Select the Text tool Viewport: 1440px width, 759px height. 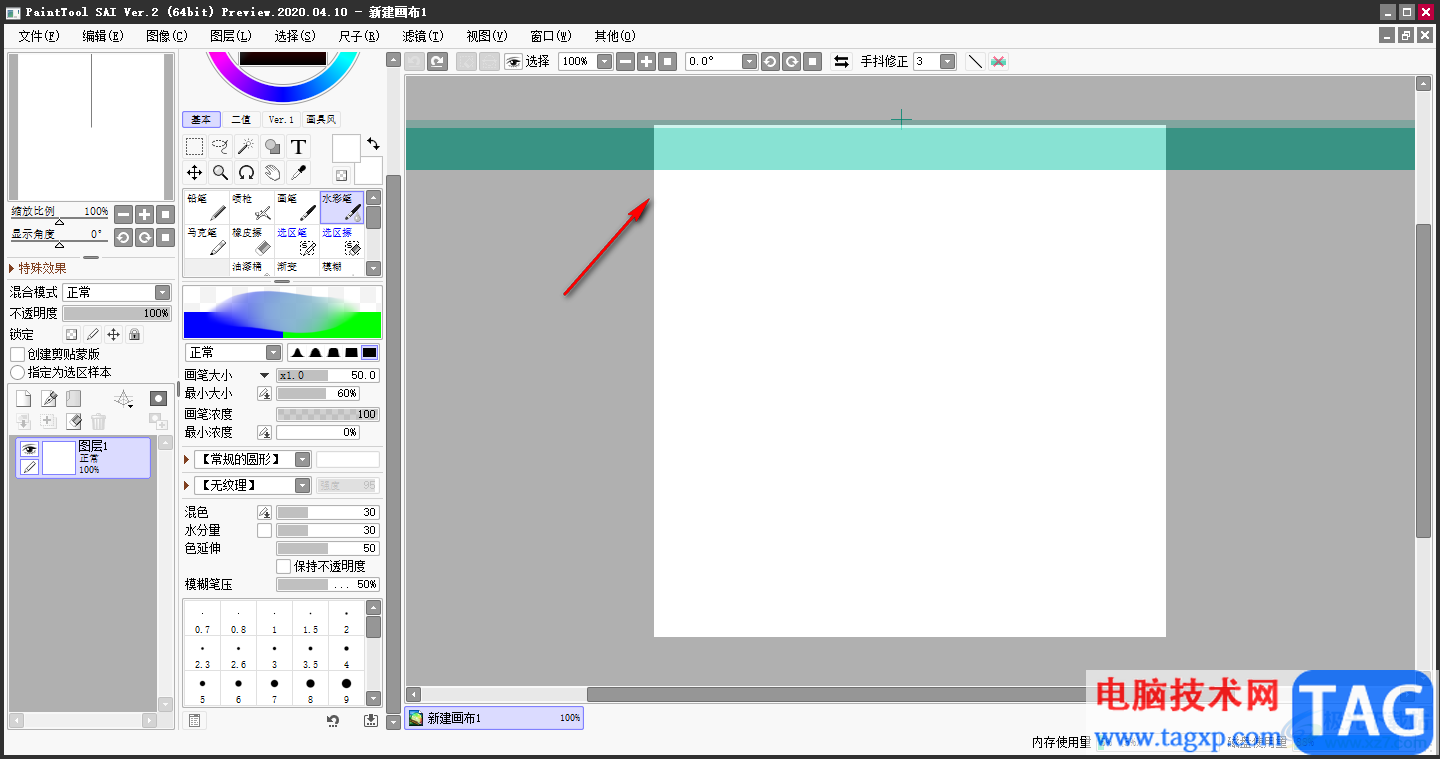click(298, 147)
